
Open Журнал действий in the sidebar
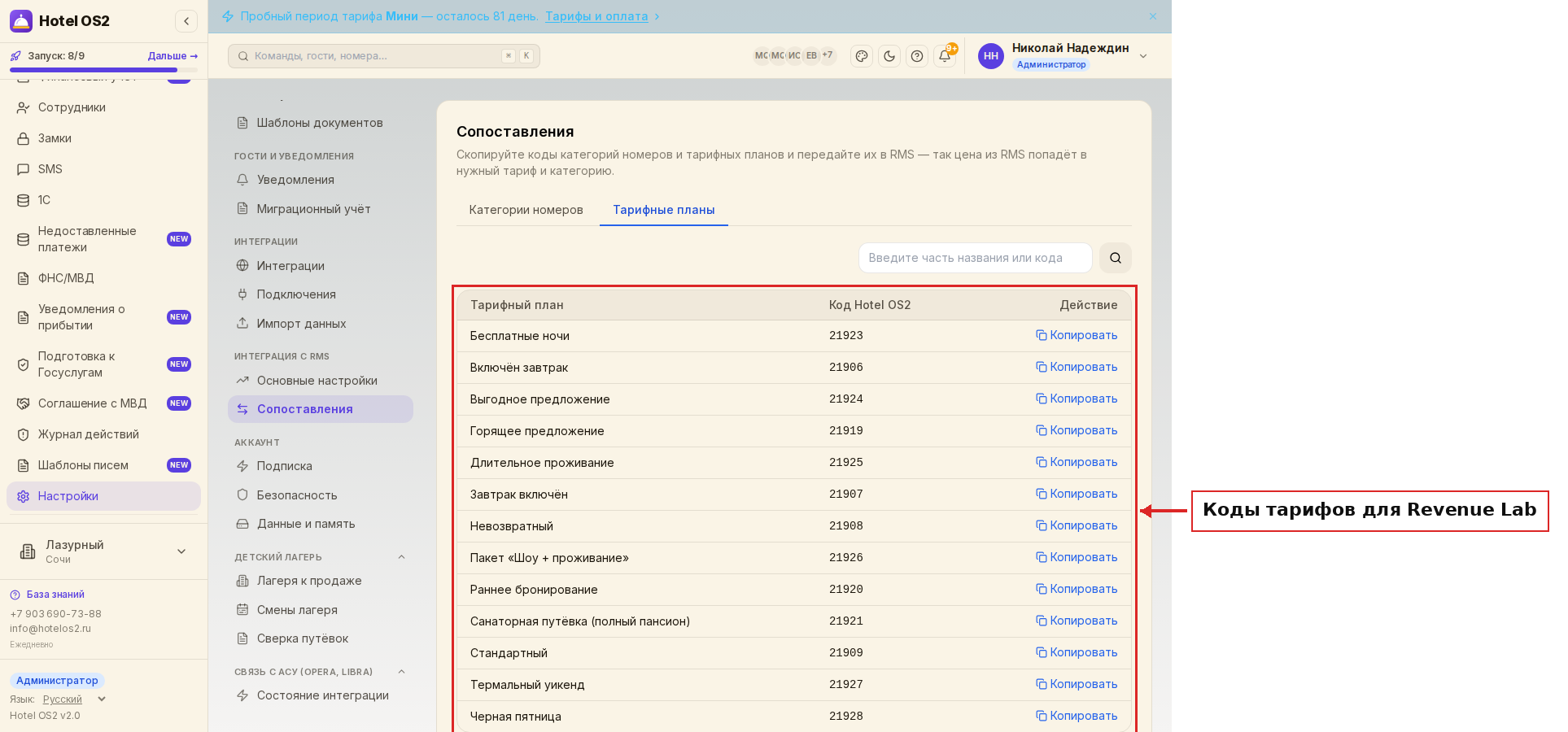click(x=103, y=434)
